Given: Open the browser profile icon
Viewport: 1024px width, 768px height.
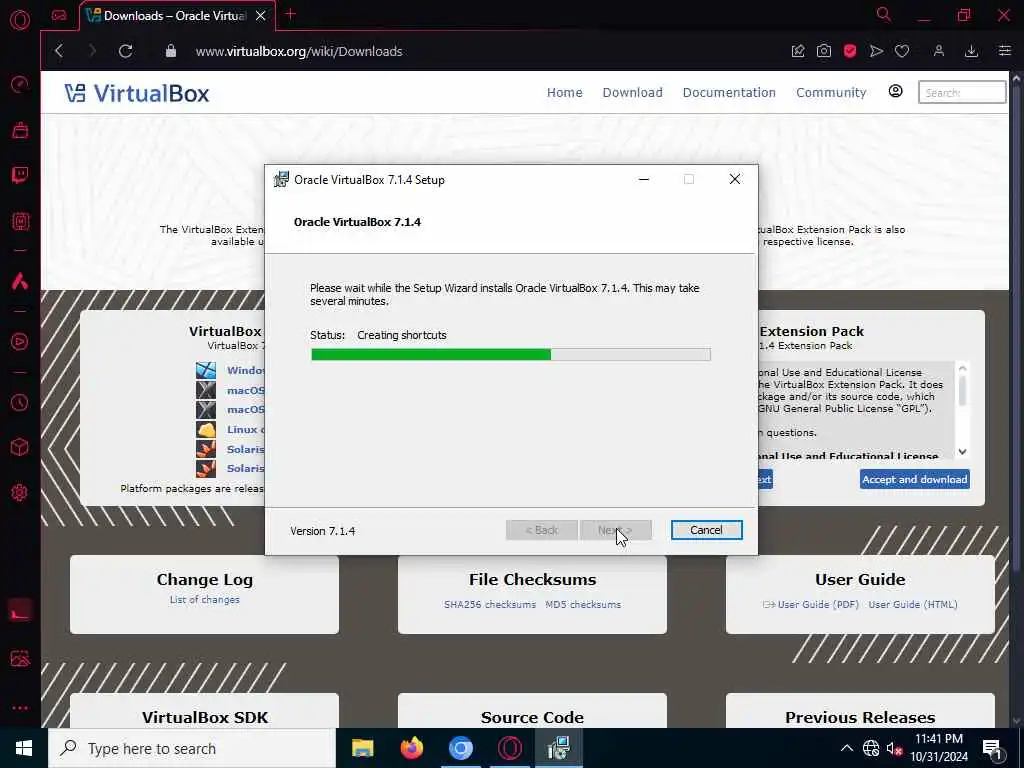Looking at the screenshot, I should coord(939,51).
